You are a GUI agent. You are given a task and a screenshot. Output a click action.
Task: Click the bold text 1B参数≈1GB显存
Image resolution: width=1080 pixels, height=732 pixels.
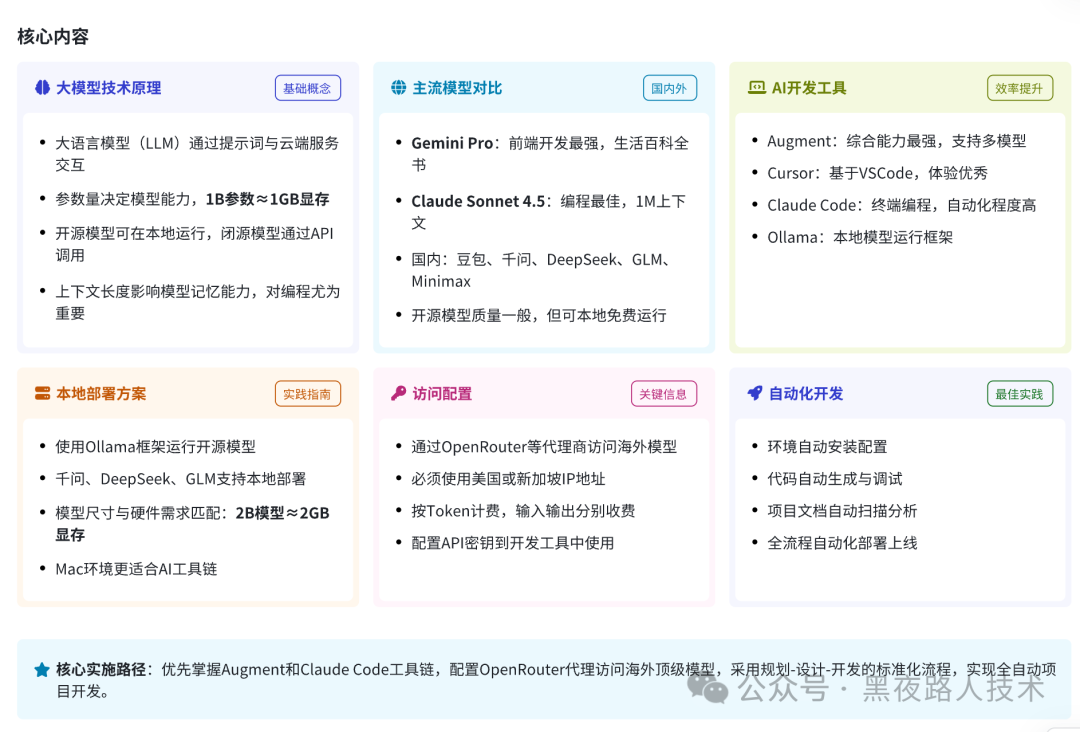pos(267,199)
